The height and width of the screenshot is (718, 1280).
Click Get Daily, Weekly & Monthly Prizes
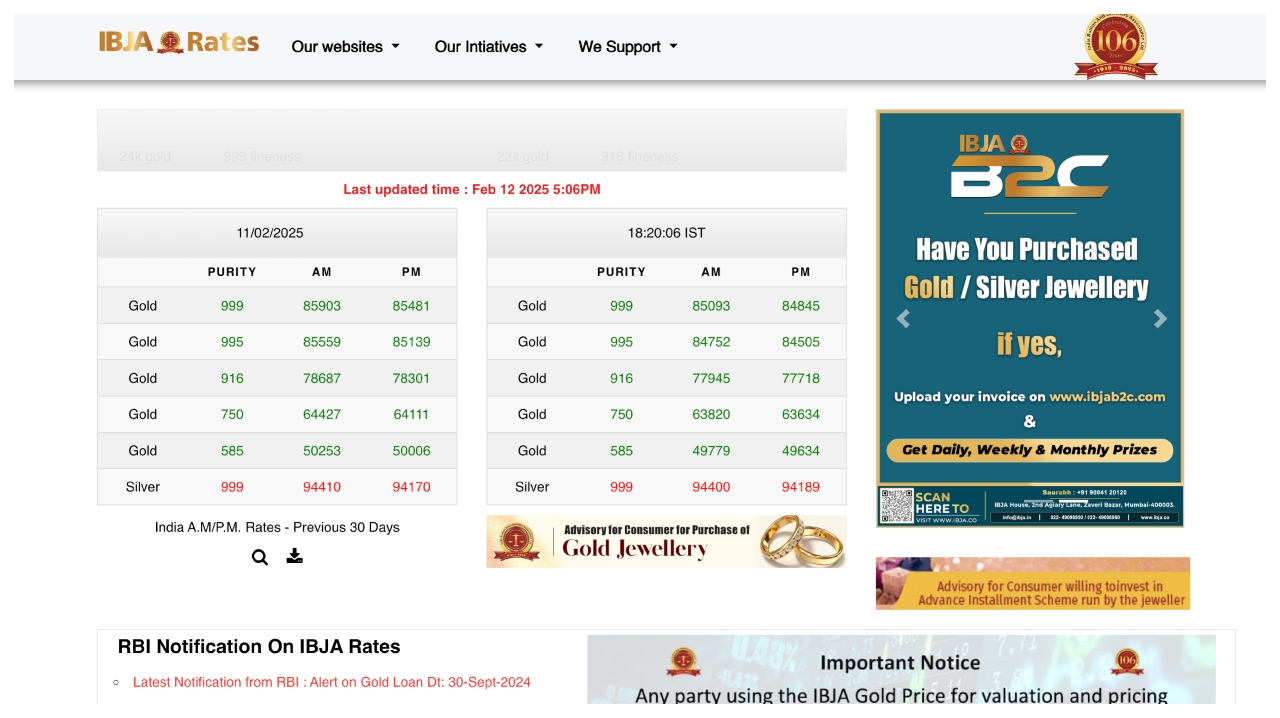tap(1029, 450)
